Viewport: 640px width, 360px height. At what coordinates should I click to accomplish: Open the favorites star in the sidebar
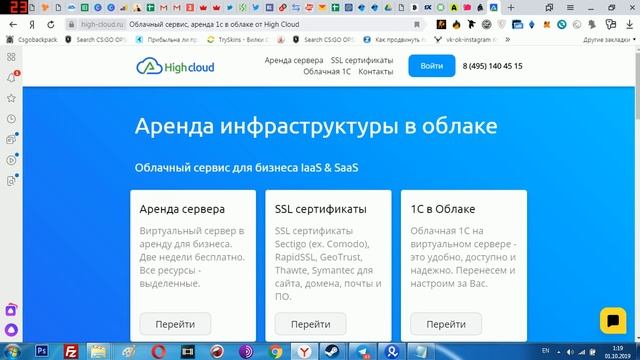pyautogui.click(x=11, y=98)
